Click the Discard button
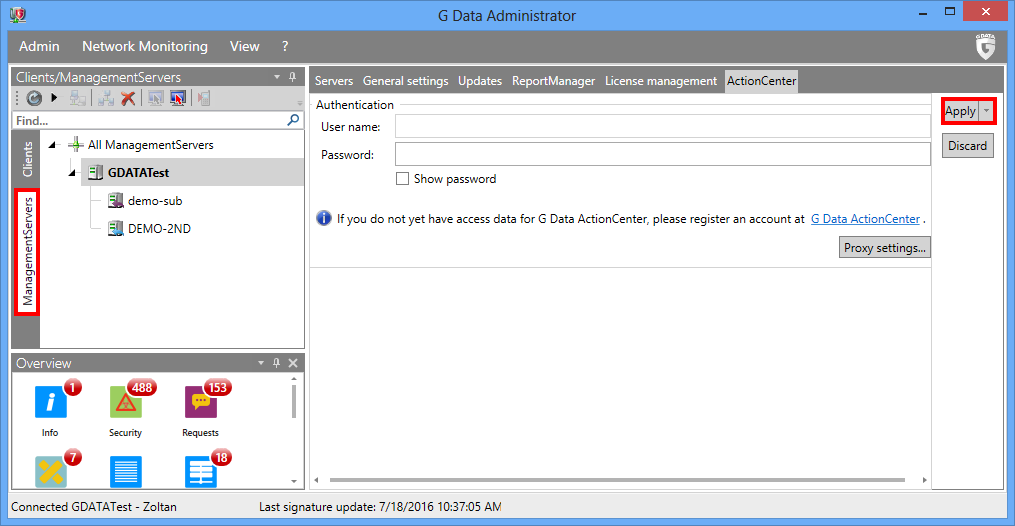1015x526 pixels. click(968, 146)
